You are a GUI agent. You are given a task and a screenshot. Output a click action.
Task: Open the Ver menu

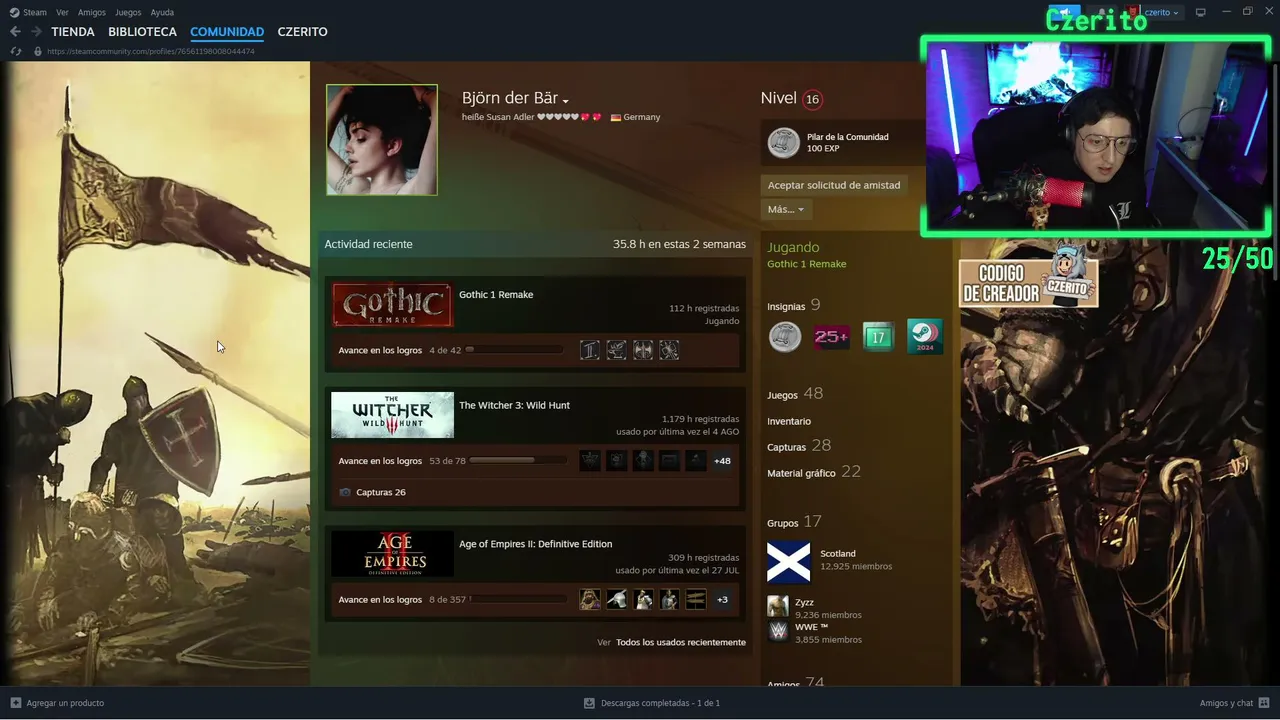coord(62,12)
